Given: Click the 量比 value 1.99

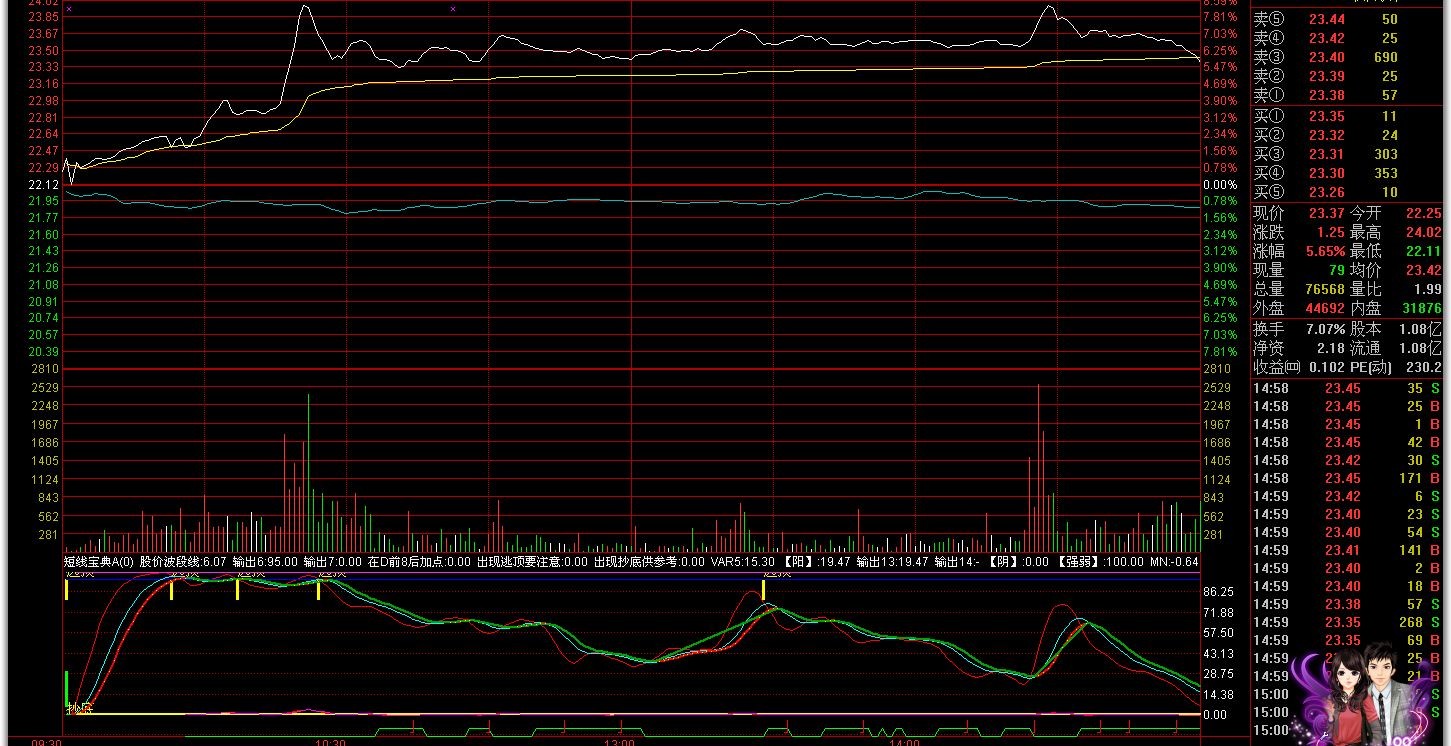Looking at the screenshot, I should tap(1428, 289).
